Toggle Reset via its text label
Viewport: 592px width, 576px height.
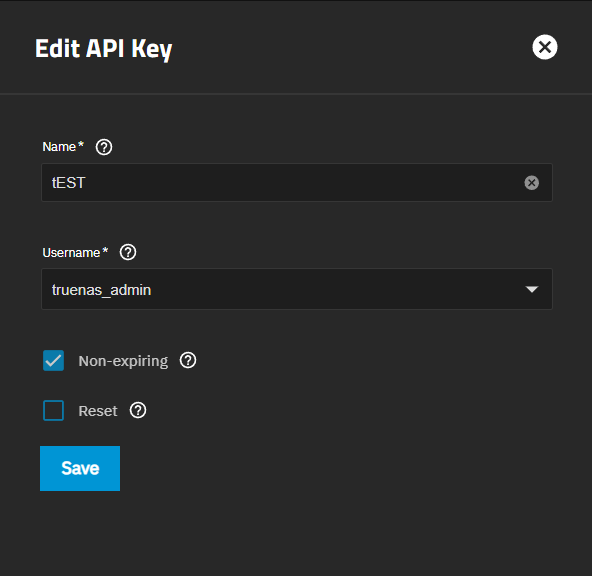point(98,411)
